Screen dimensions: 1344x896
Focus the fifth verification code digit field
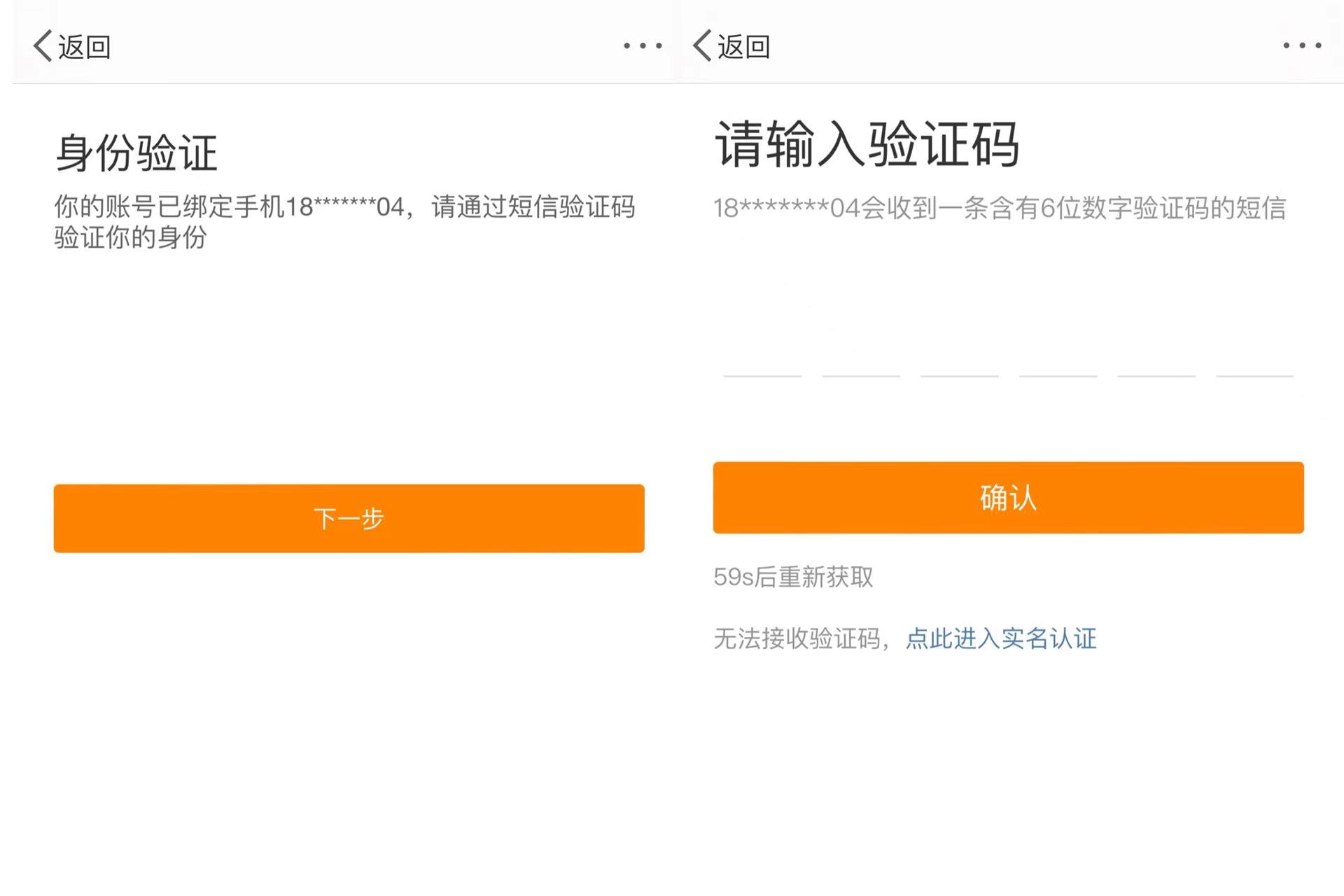(1156, 353)
